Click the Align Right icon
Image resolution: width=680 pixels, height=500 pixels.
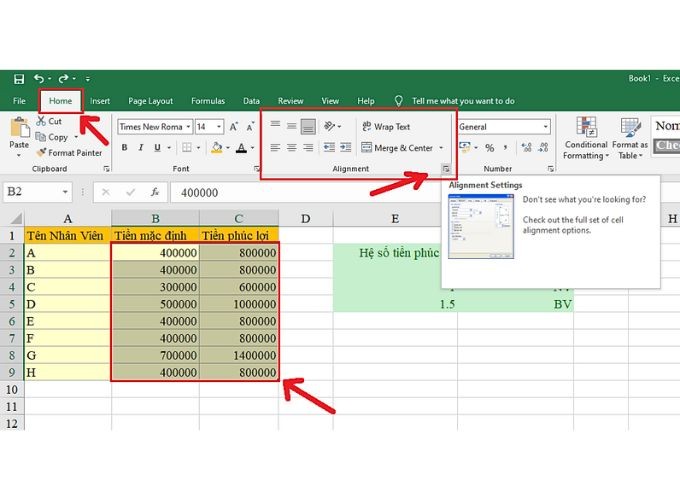coord(308,147)
